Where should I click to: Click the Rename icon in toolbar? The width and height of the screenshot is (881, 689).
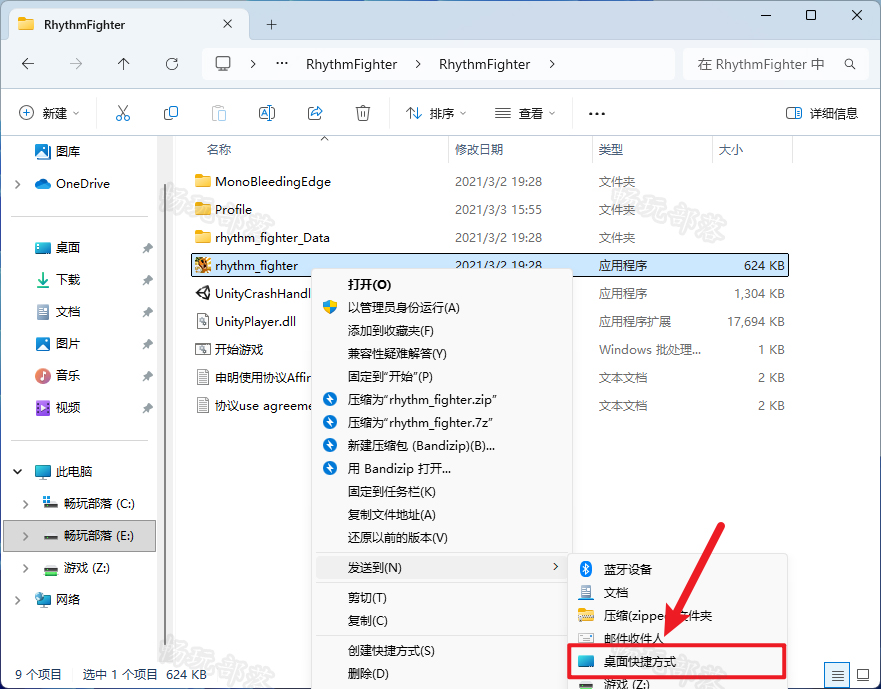click(x=267, y=114)
